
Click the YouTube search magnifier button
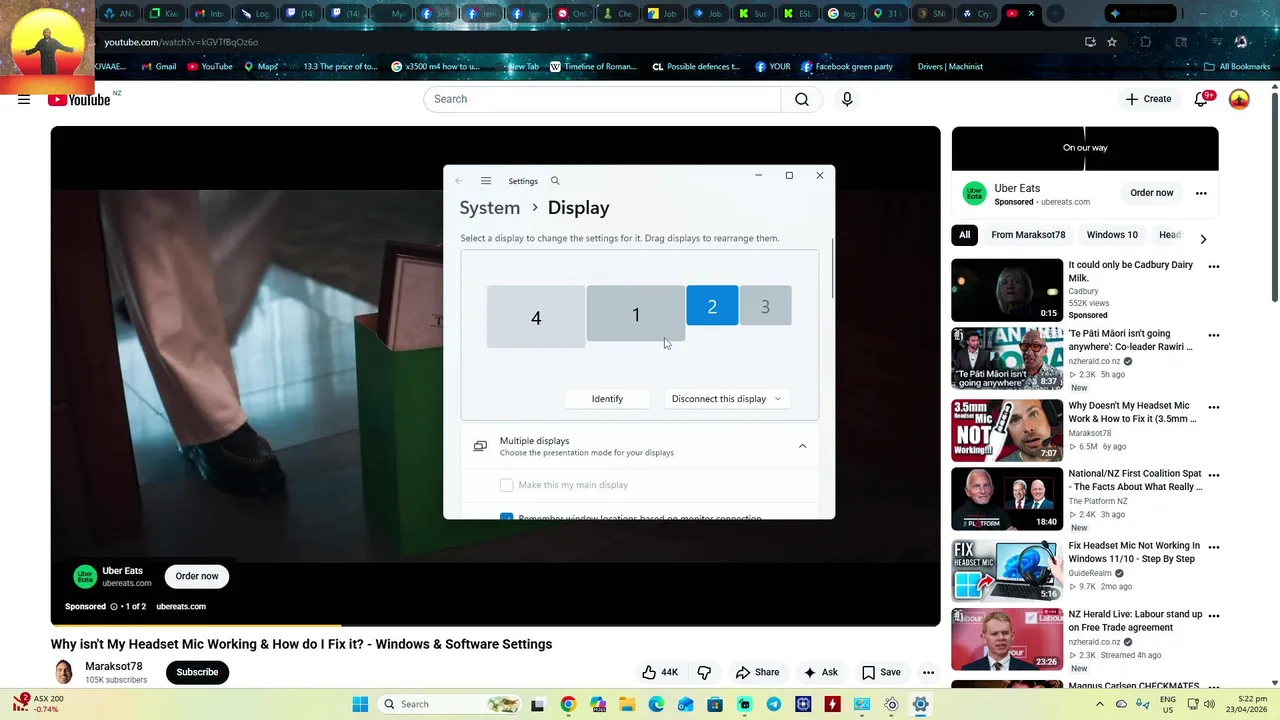coord(802,99)
